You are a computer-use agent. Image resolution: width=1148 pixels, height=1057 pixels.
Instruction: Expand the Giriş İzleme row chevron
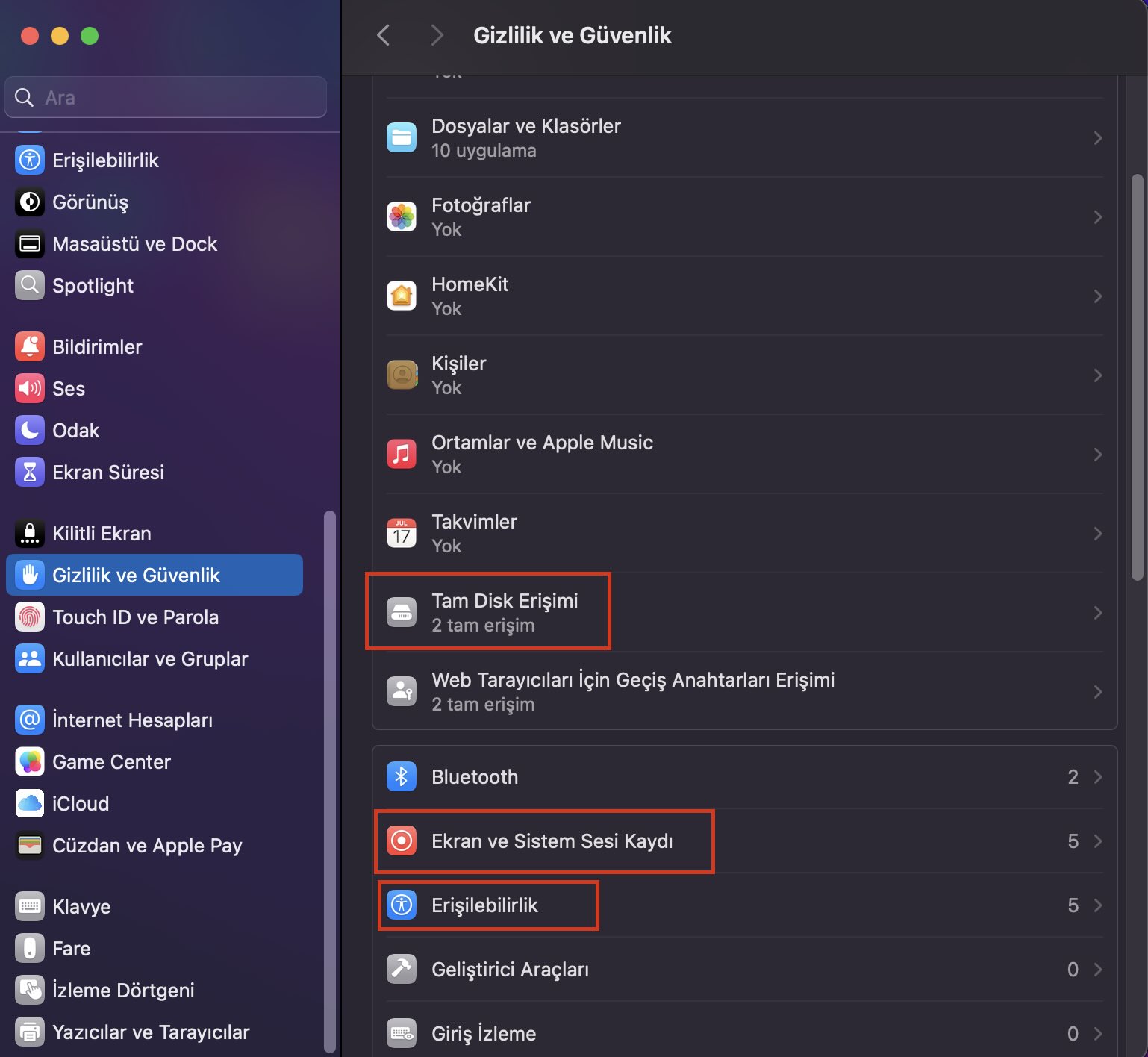point(1097,1033)
